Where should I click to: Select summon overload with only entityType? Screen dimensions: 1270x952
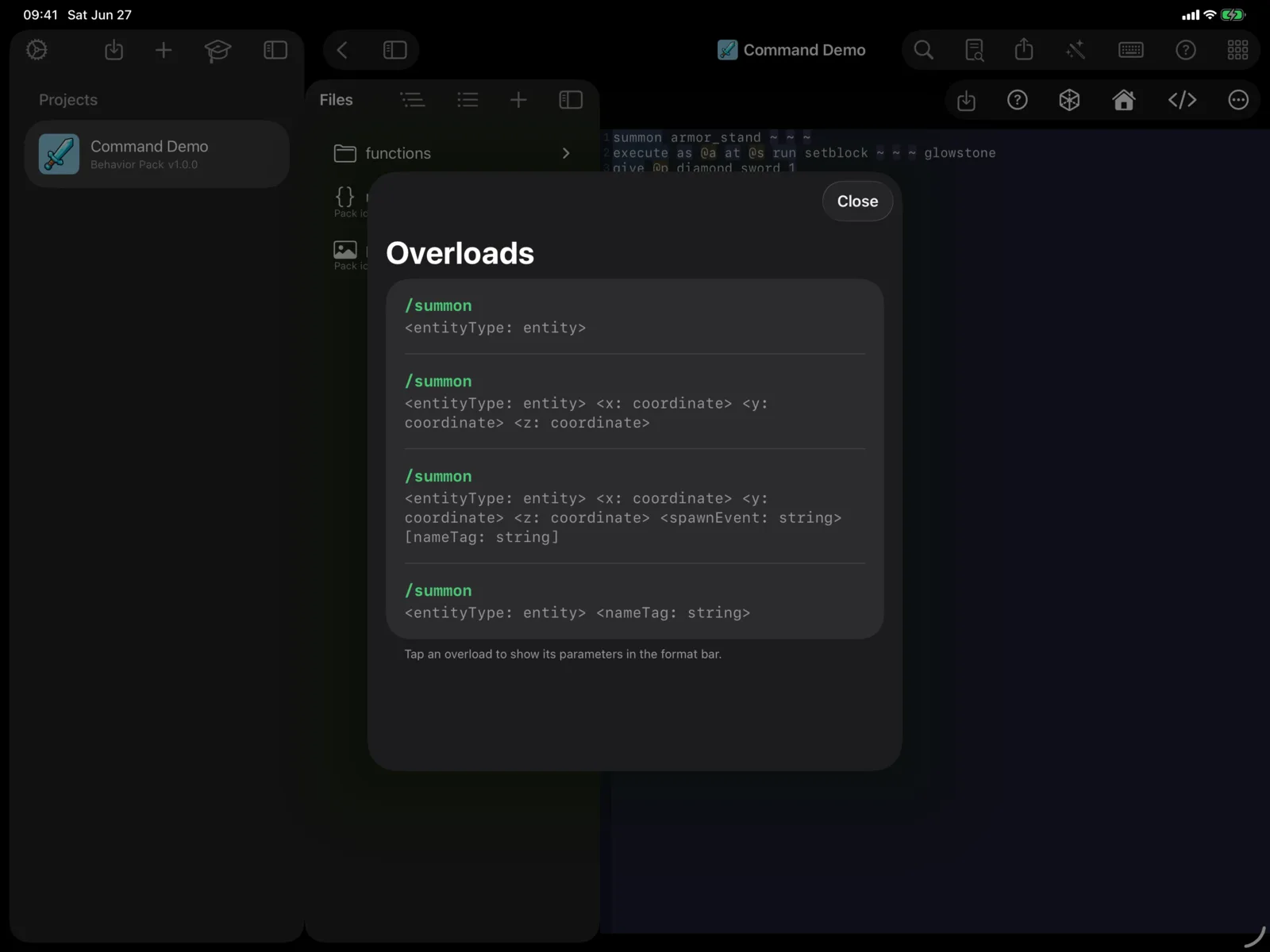click(x=634, y=317)
